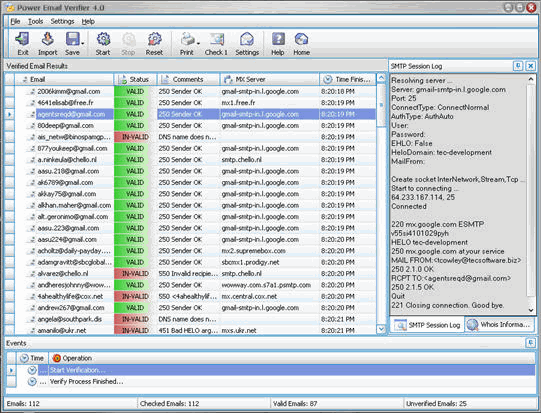
Task: Click VALID status of 877youkeep@gmail.com
Action: click(x=135, y=148)
